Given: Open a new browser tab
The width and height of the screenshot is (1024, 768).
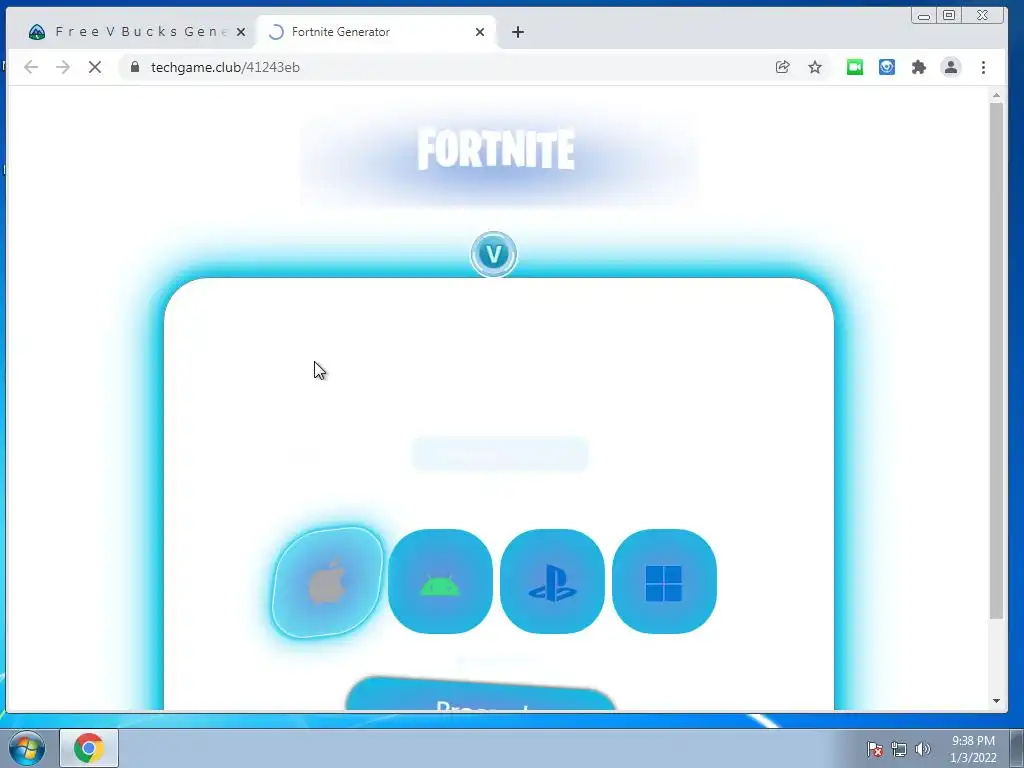Looking at the screenshot, I should tap(518, 32).
